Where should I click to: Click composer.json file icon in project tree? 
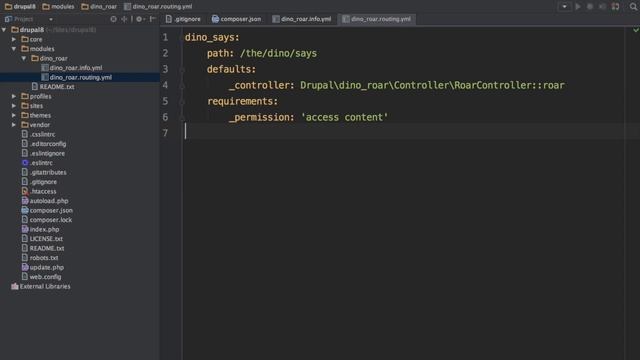pos(25,210)
